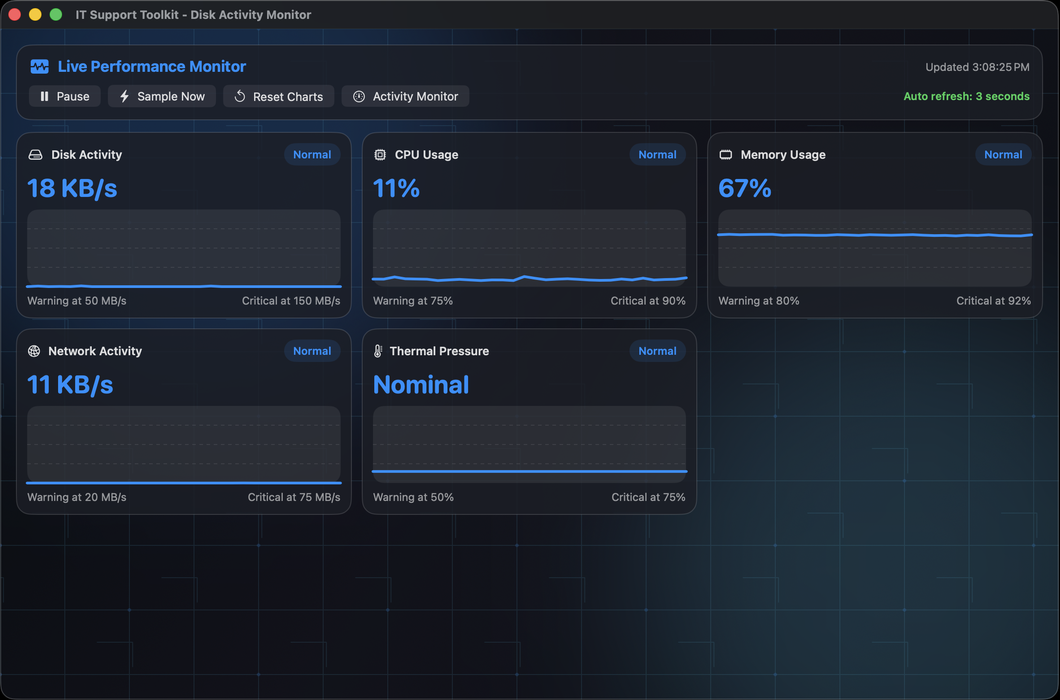Click the Nominal thermal value
1060x700 pixels.
421,384
